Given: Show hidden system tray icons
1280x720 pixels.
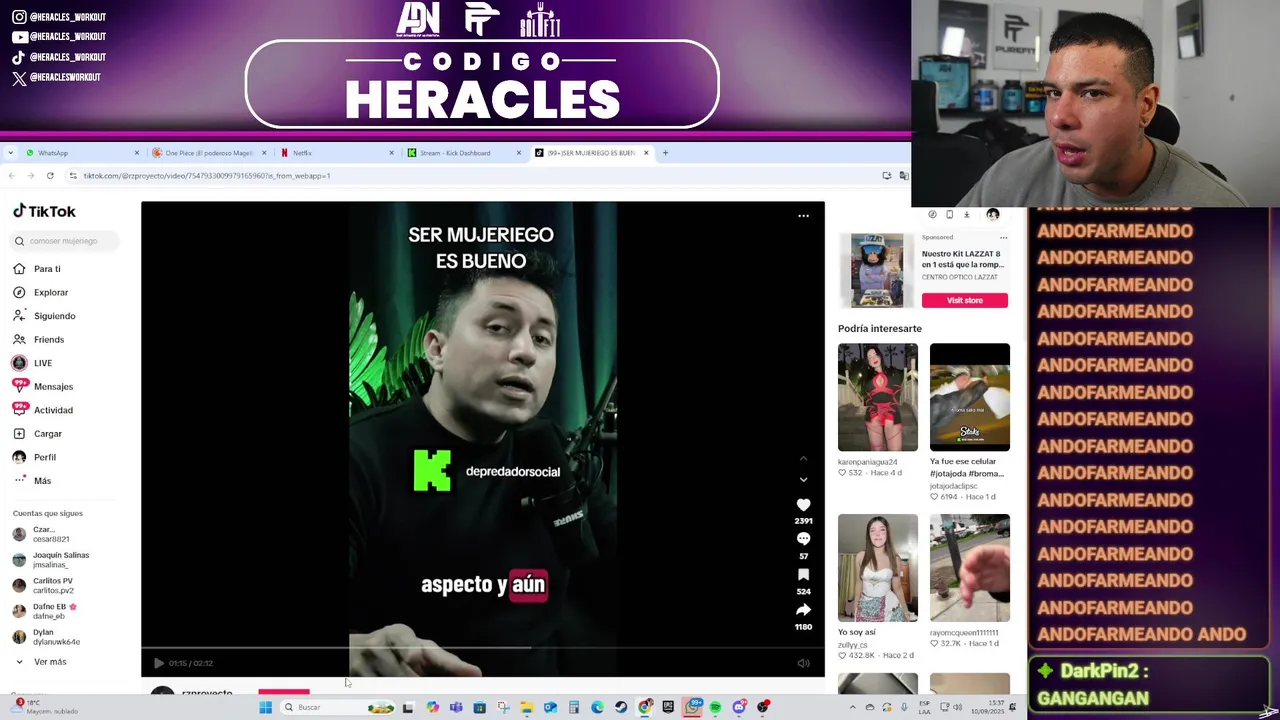Looking at the screenshot, I should tap(852, 707).
